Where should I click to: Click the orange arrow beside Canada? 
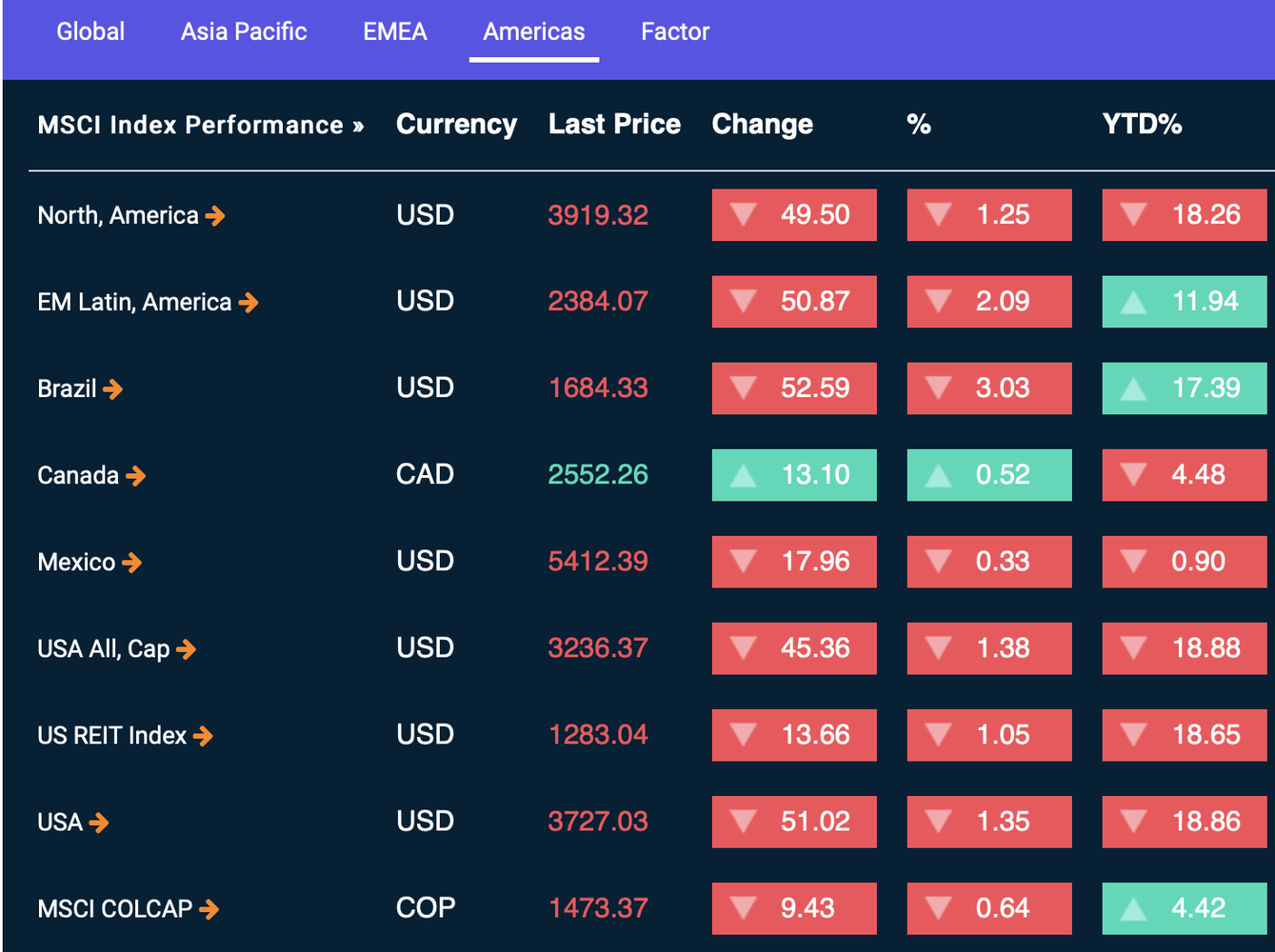coord(136,476)
